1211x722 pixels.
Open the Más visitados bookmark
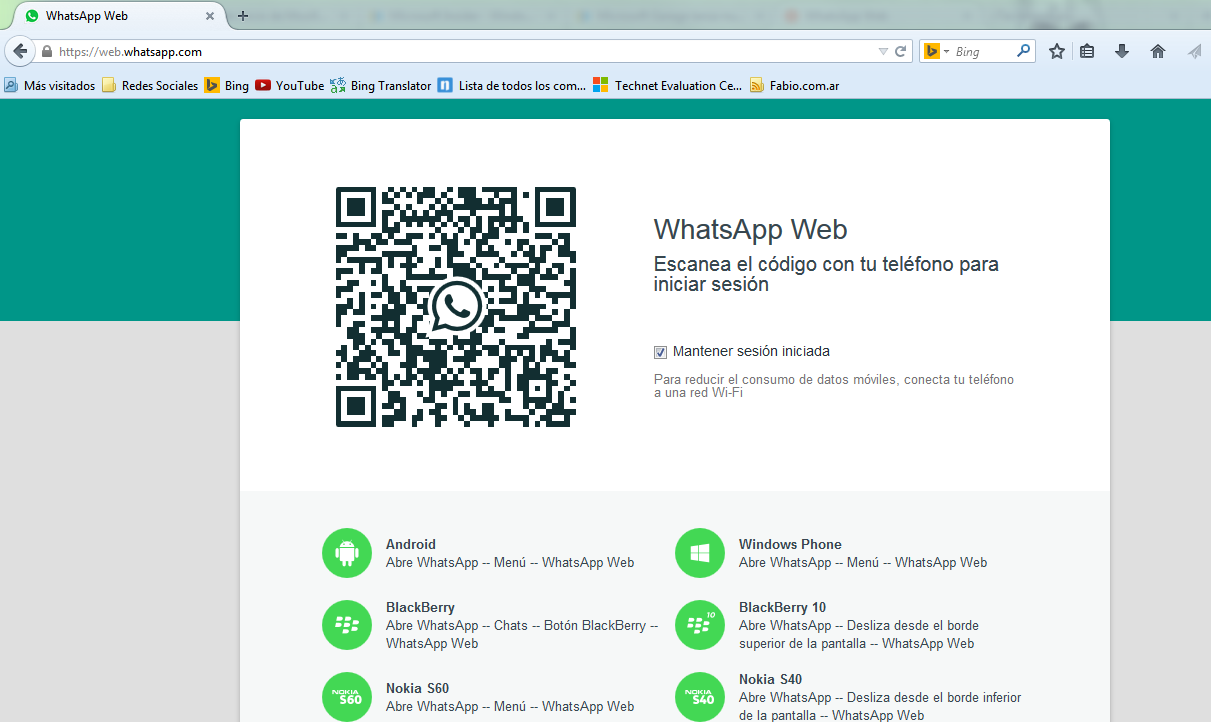50,86
